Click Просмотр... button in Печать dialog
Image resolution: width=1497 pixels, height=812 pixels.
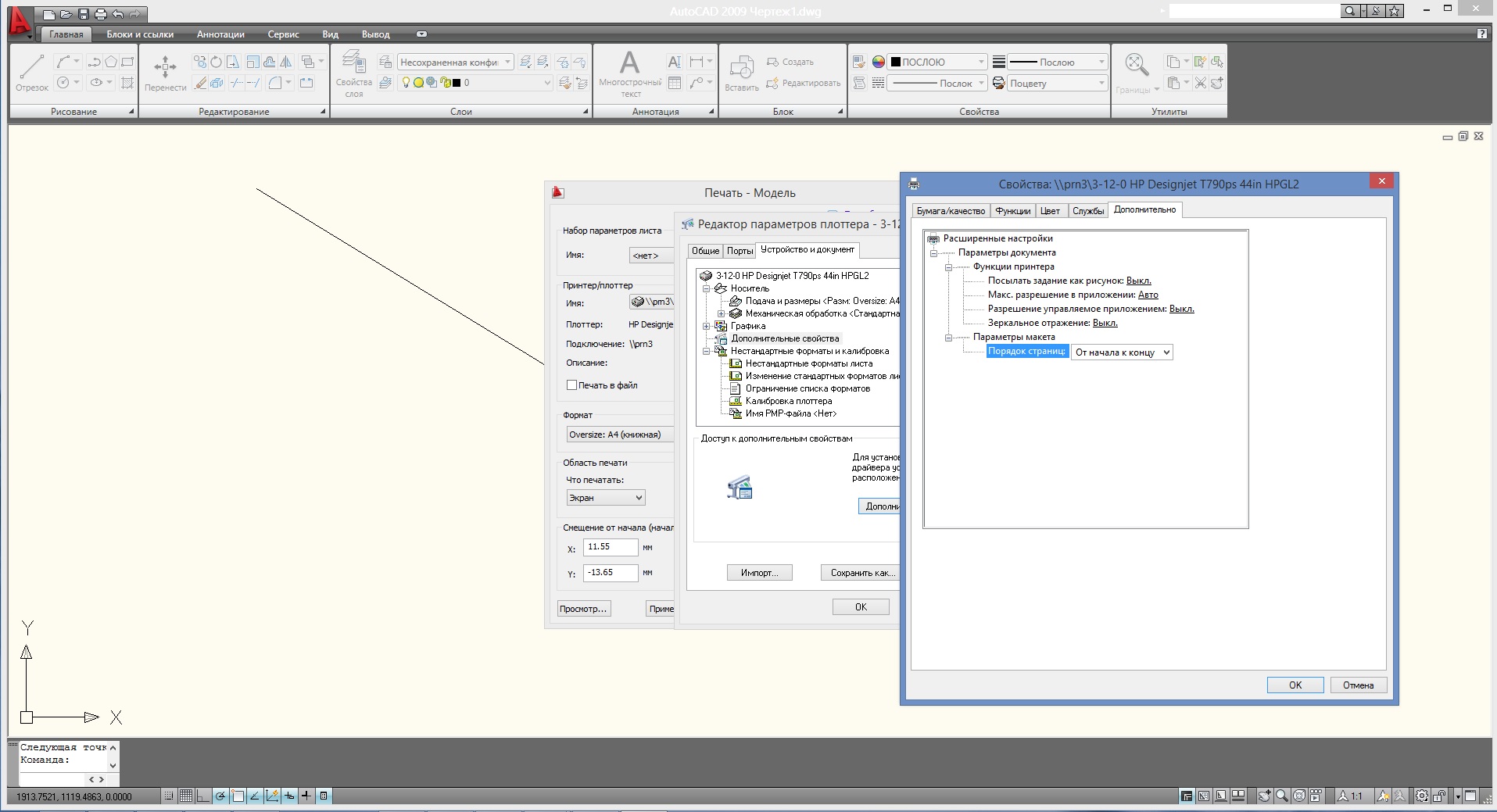click(x=583, y=609)
